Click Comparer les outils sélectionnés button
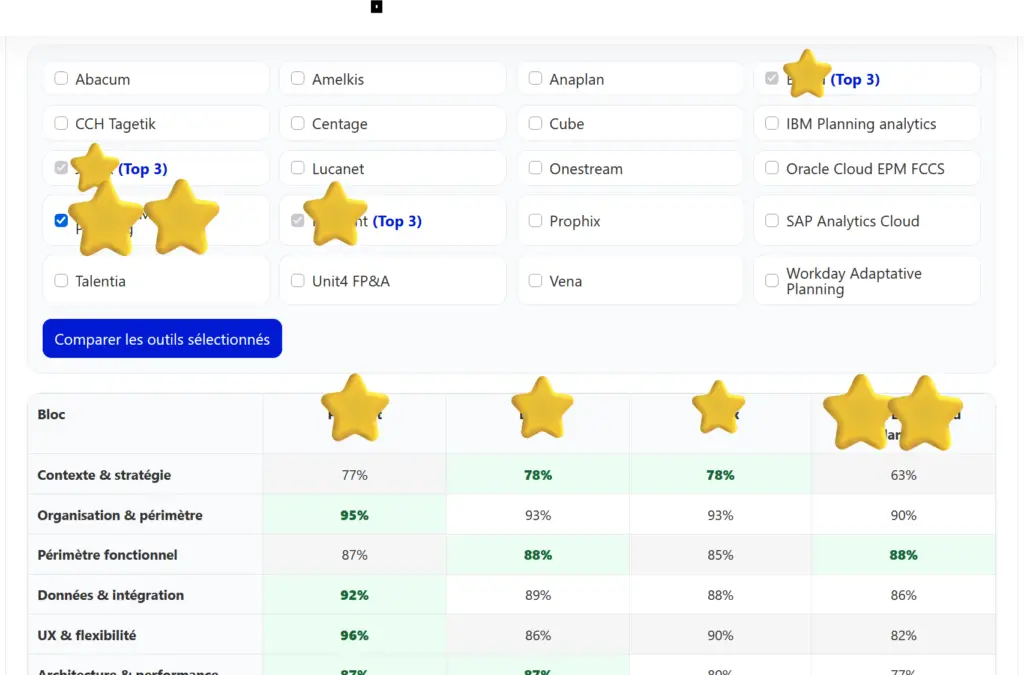1024x675 pixels. (x=162, y=339)
